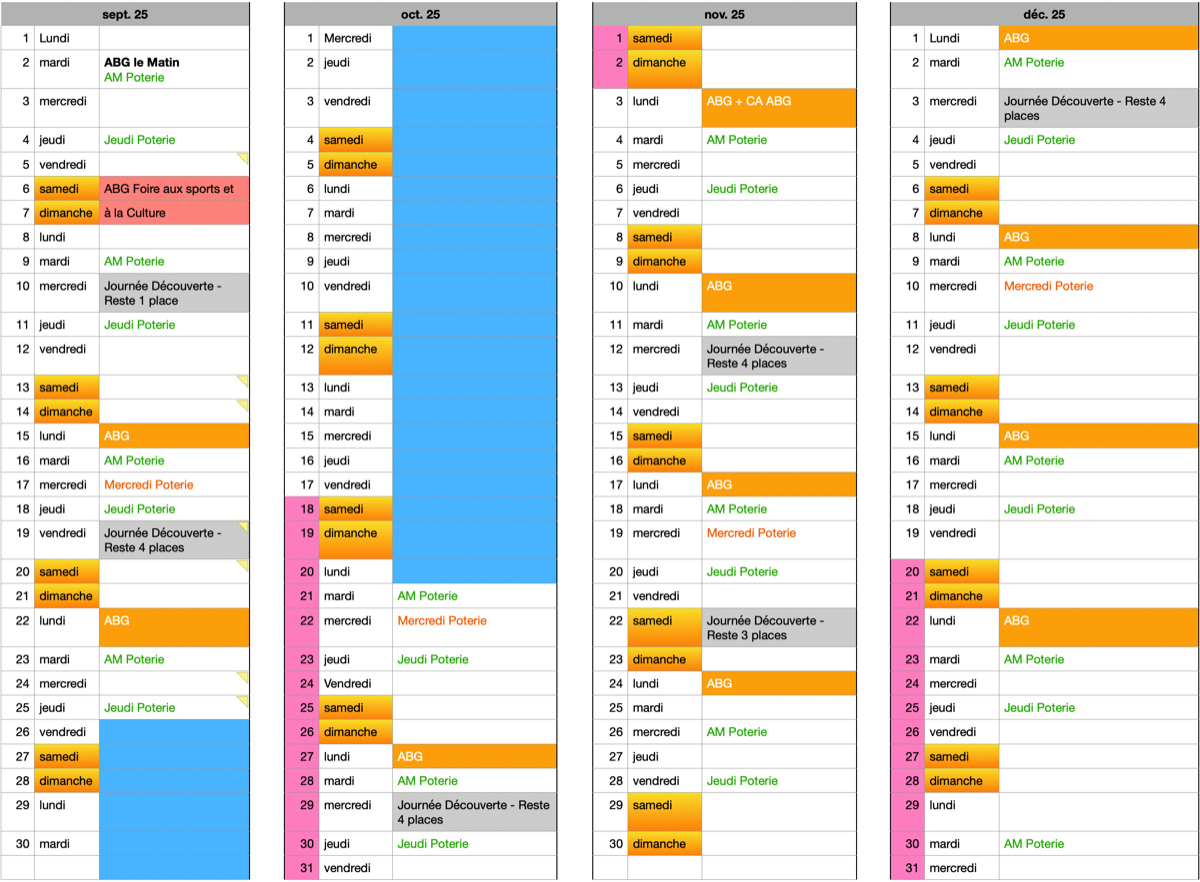Viewport: 1200px width, 882px height.
Task: Click "AM Poterie" on December 30
Action: (1034, 844)
